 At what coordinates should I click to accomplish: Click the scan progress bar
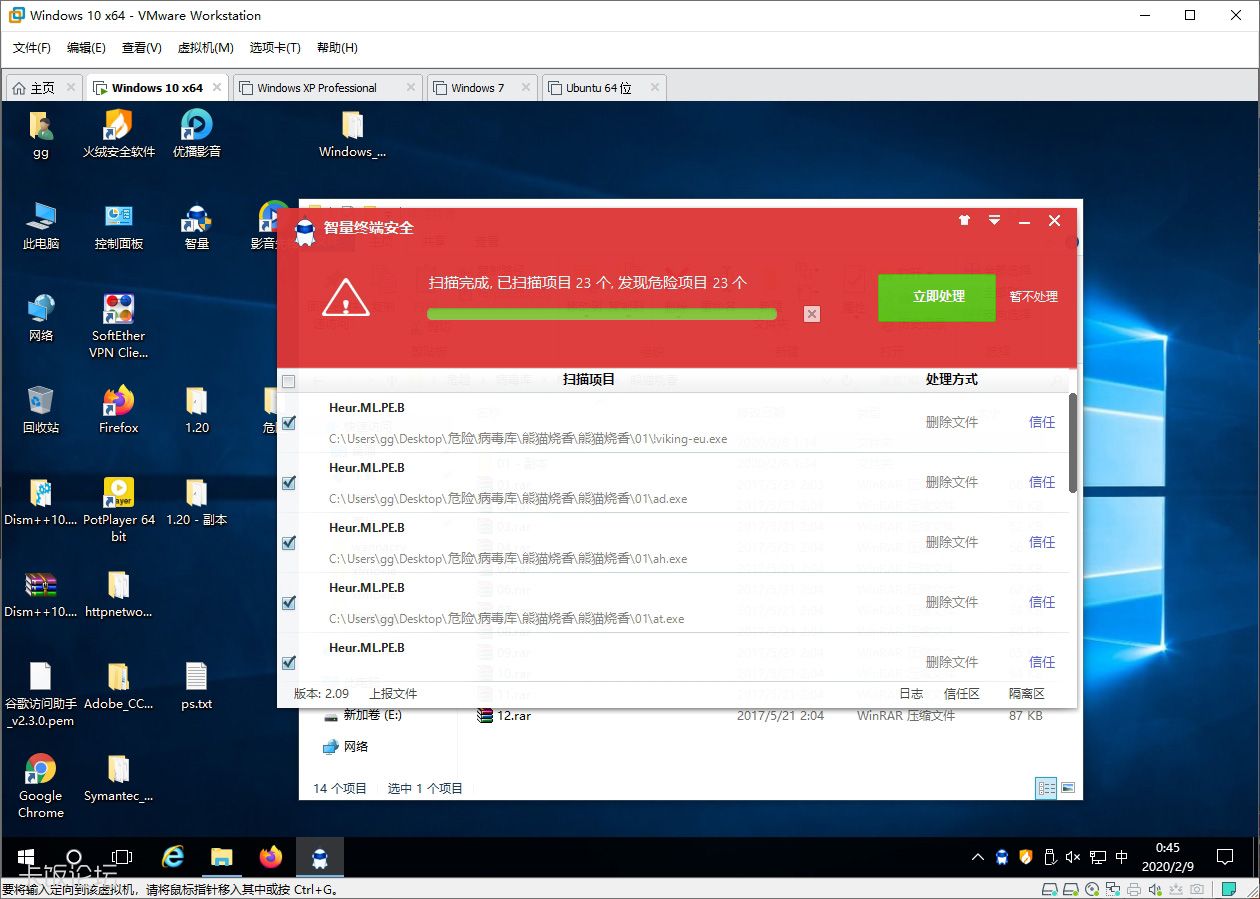[601, 314]
